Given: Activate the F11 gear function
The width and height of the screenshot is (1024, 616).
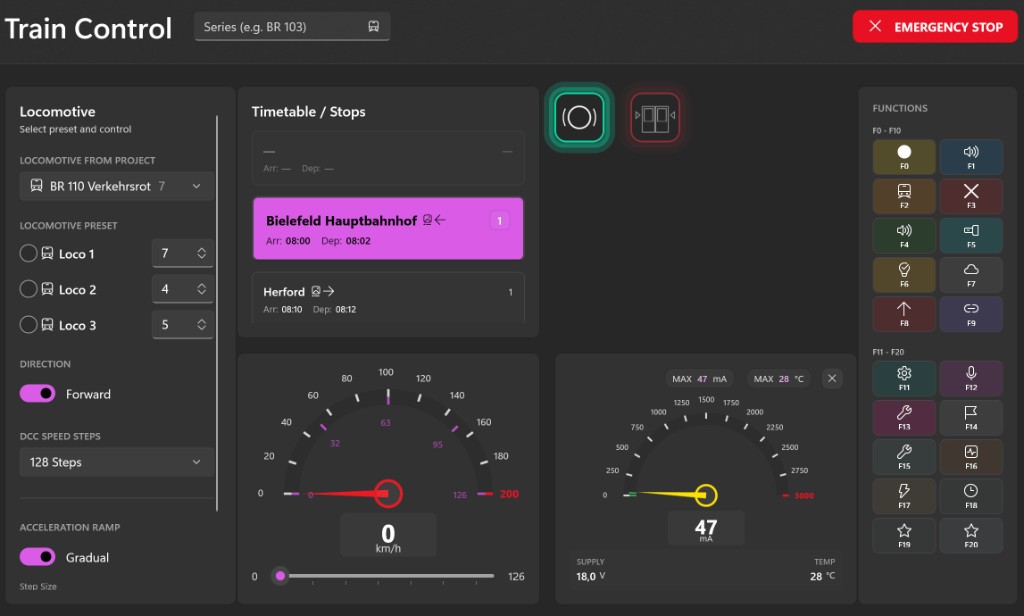Looking at the screenshot, I should point(904,378).
